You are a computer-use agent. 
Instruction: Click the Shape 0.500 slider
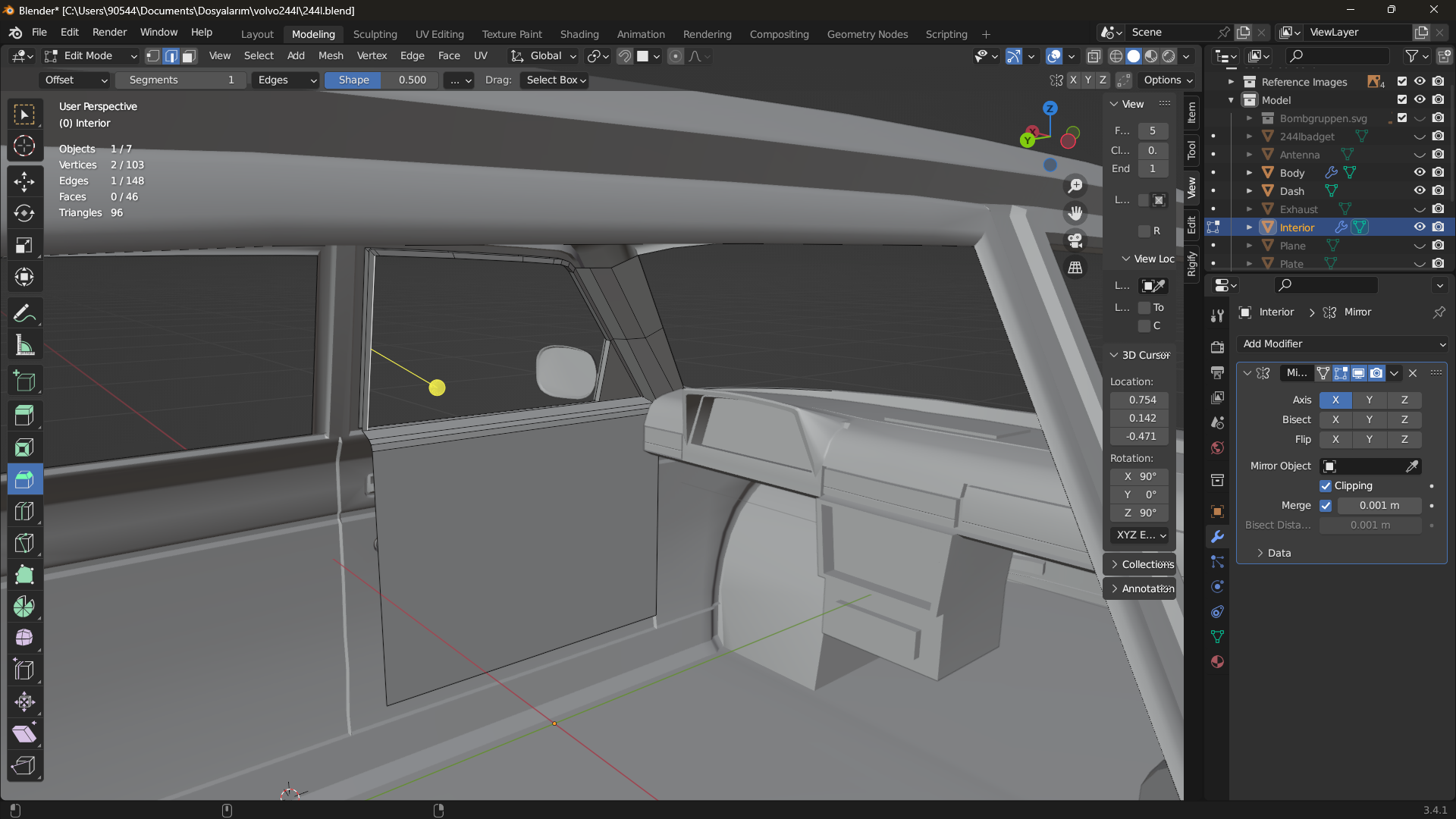coord(381,80)
